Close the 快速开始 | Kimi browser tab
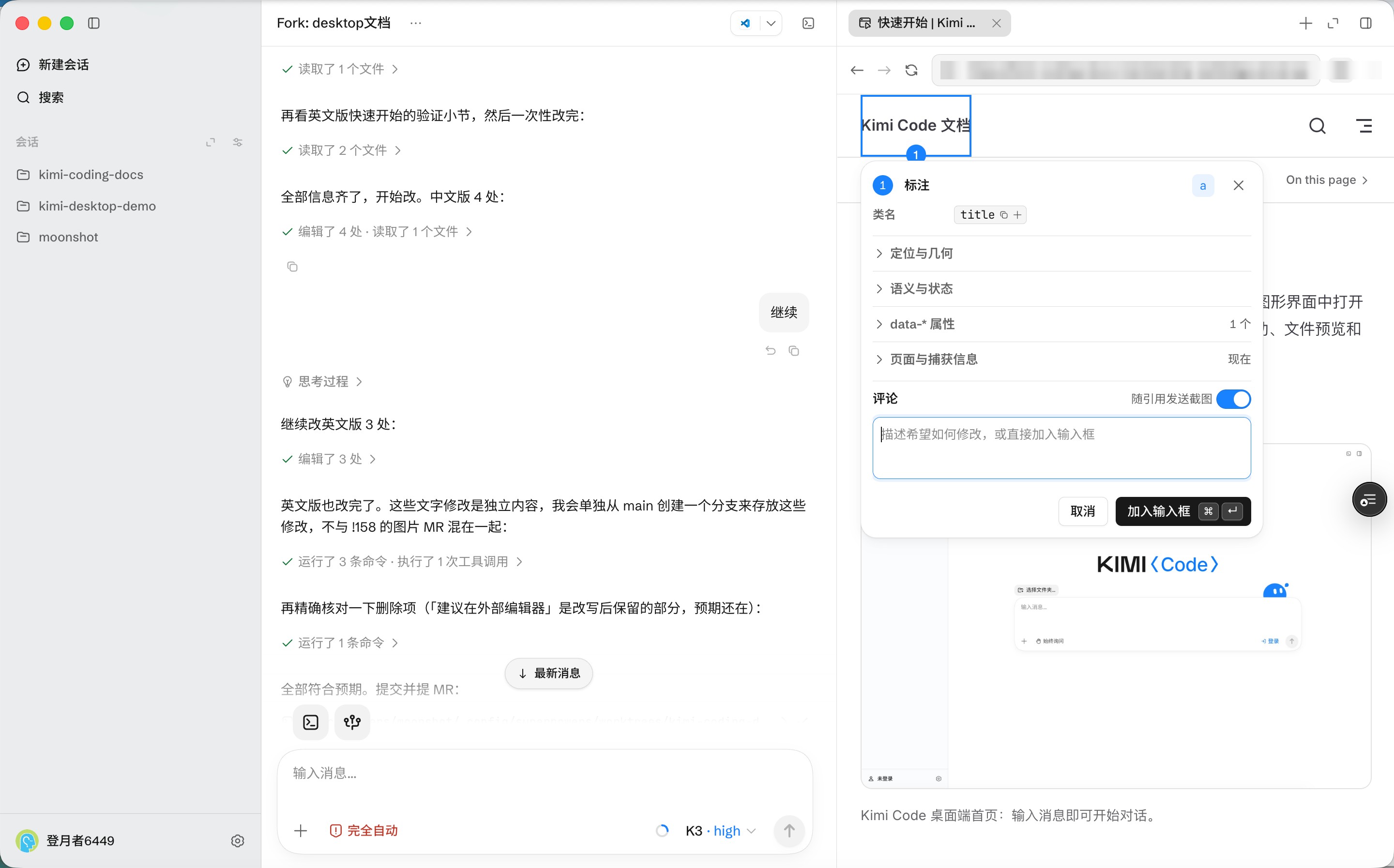 (997, 24)
